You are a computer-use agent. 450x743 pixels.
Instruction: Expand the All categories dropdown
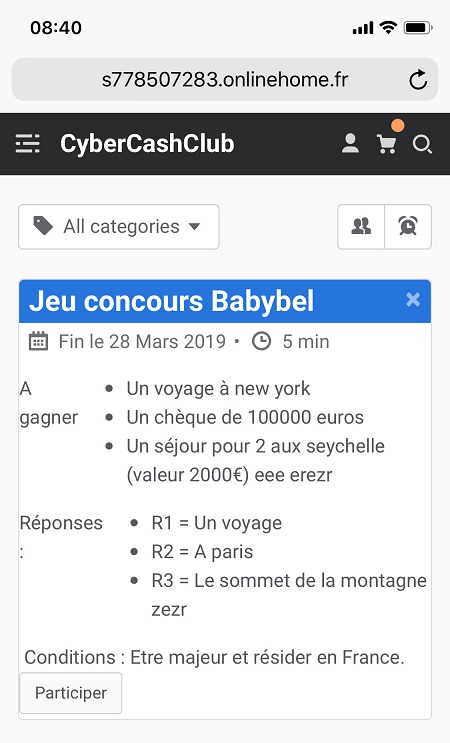pos(119,227)
